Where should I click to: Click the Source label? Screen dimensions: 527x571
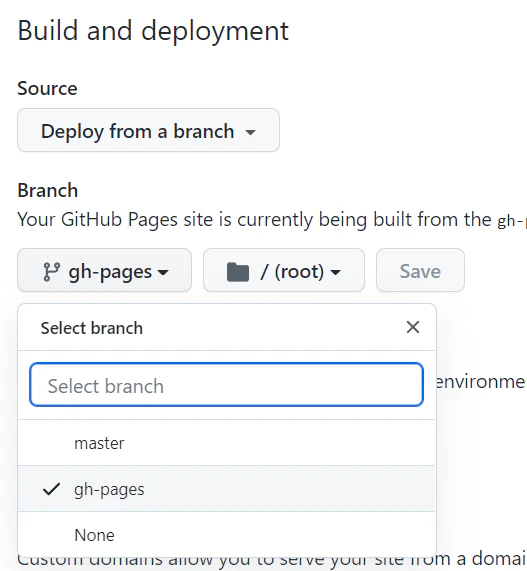click(47, 88)
